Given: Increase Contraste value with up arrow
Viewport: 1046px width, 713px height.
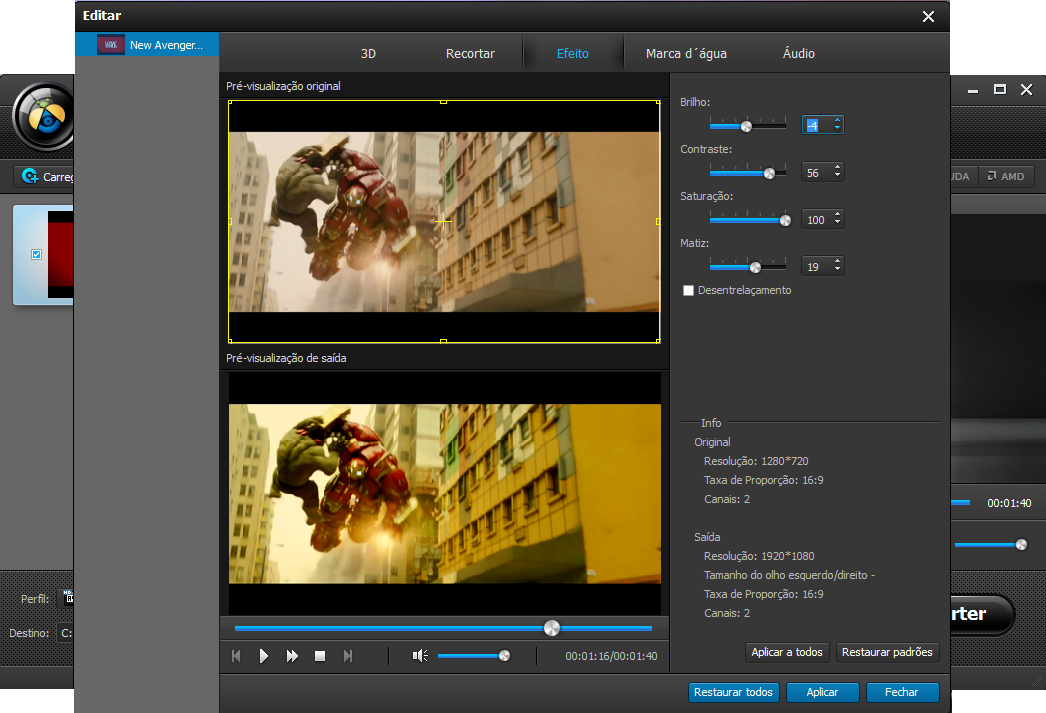Looking at the screenshot, I should tap(837, 167).
